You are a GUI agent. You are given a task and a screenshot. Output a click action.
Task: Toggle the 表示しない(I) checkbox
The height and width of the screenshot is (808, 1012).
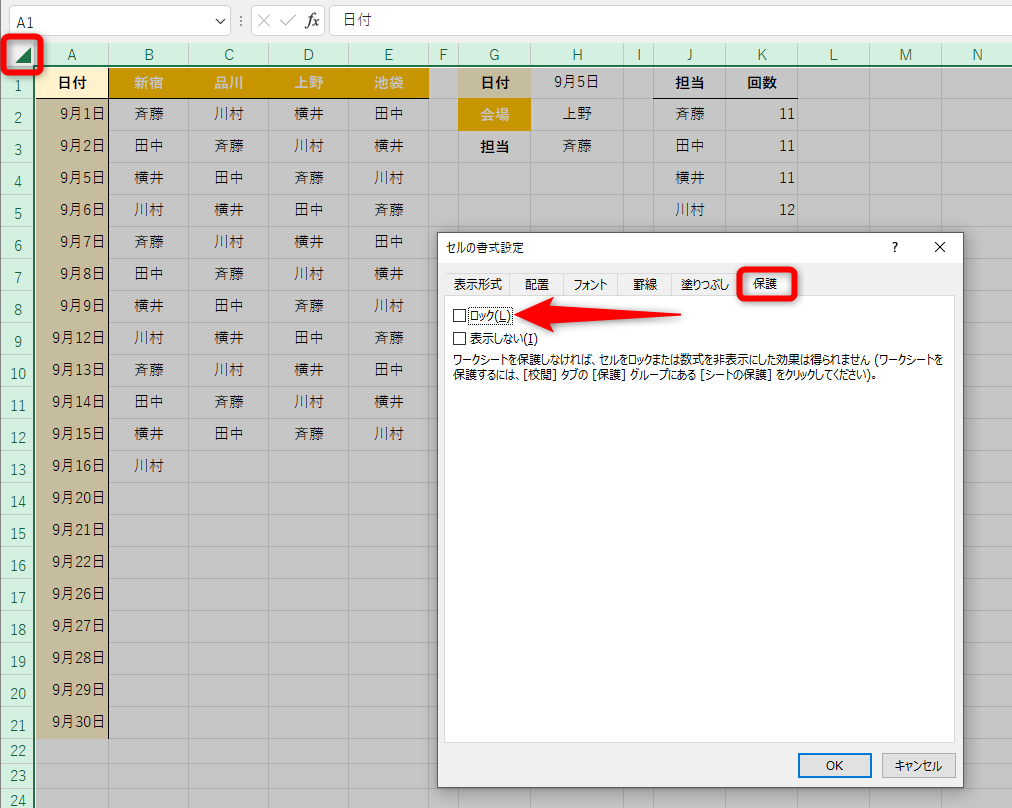pyautogui.click(x=460, y=338)
